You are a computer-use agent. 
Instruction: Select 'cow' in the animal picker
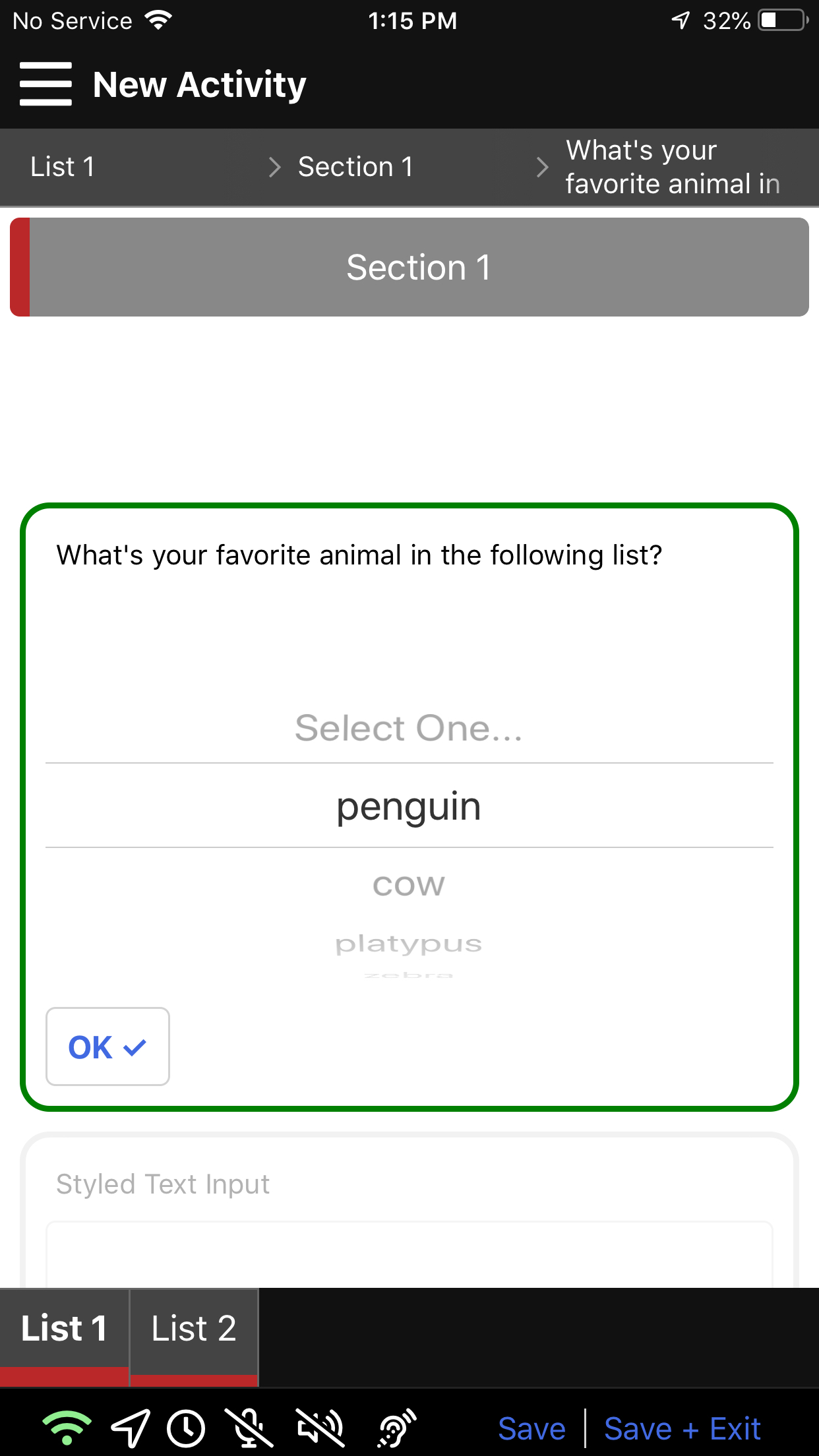[x=409, y=886]
